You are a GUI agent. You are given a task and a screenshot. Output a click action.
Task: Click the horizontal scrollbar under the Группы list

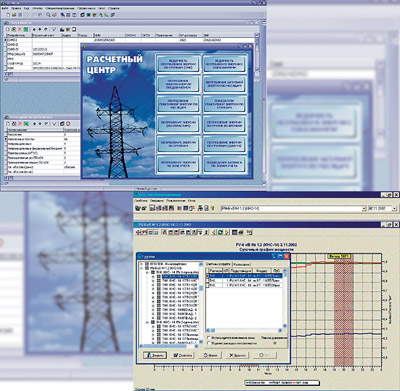pyautogui.click(x=244, y=330)
